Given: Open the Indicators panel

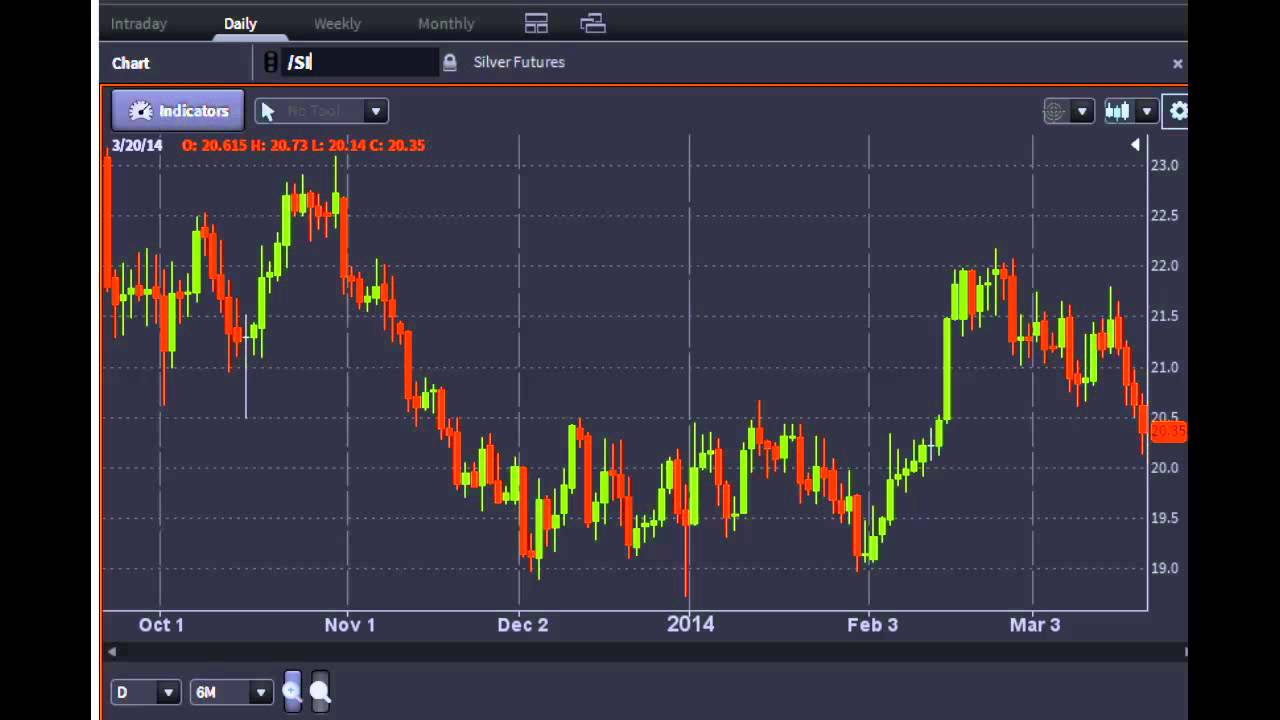Looking at the screenshot, I should click(x=178, y=111).
